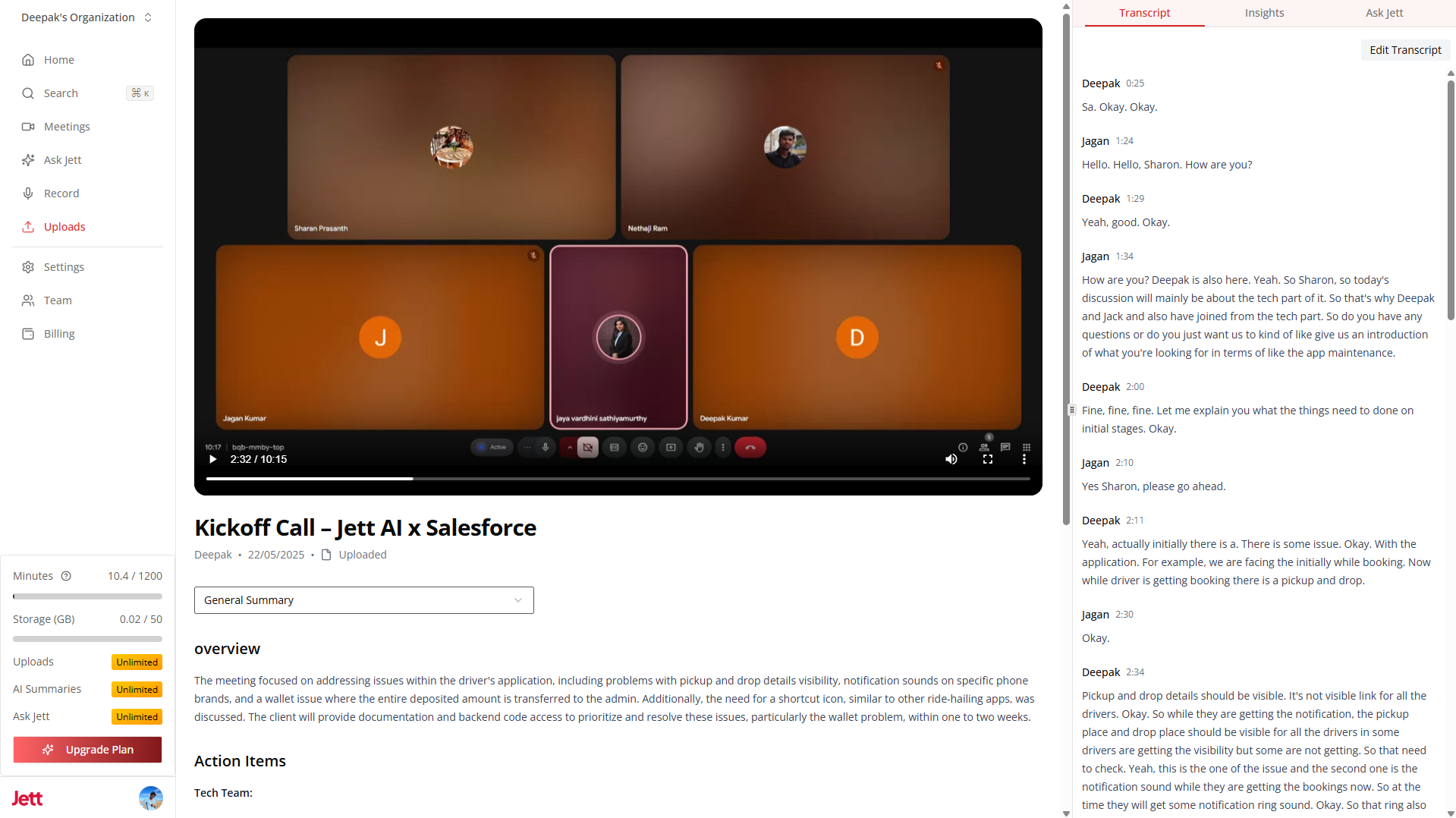This screenshot has width=1456, height=818.
Task: Switch to the Ask Jett tab
Action: pos(1384,13)
